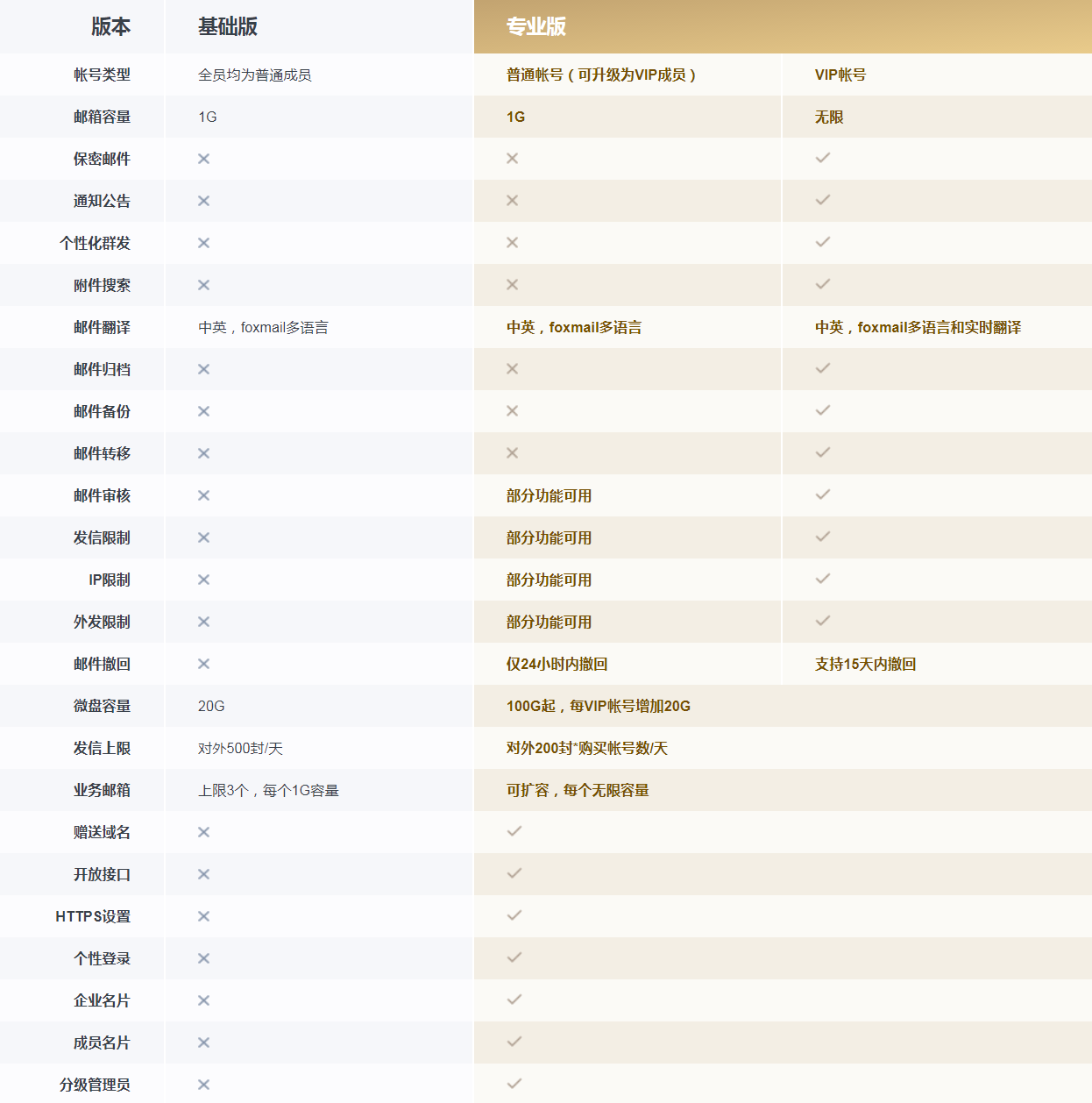
Task: Click the cross icon in 保密邮件 row under 基础版
Action: pyautogui.click(x=203, y=159)
